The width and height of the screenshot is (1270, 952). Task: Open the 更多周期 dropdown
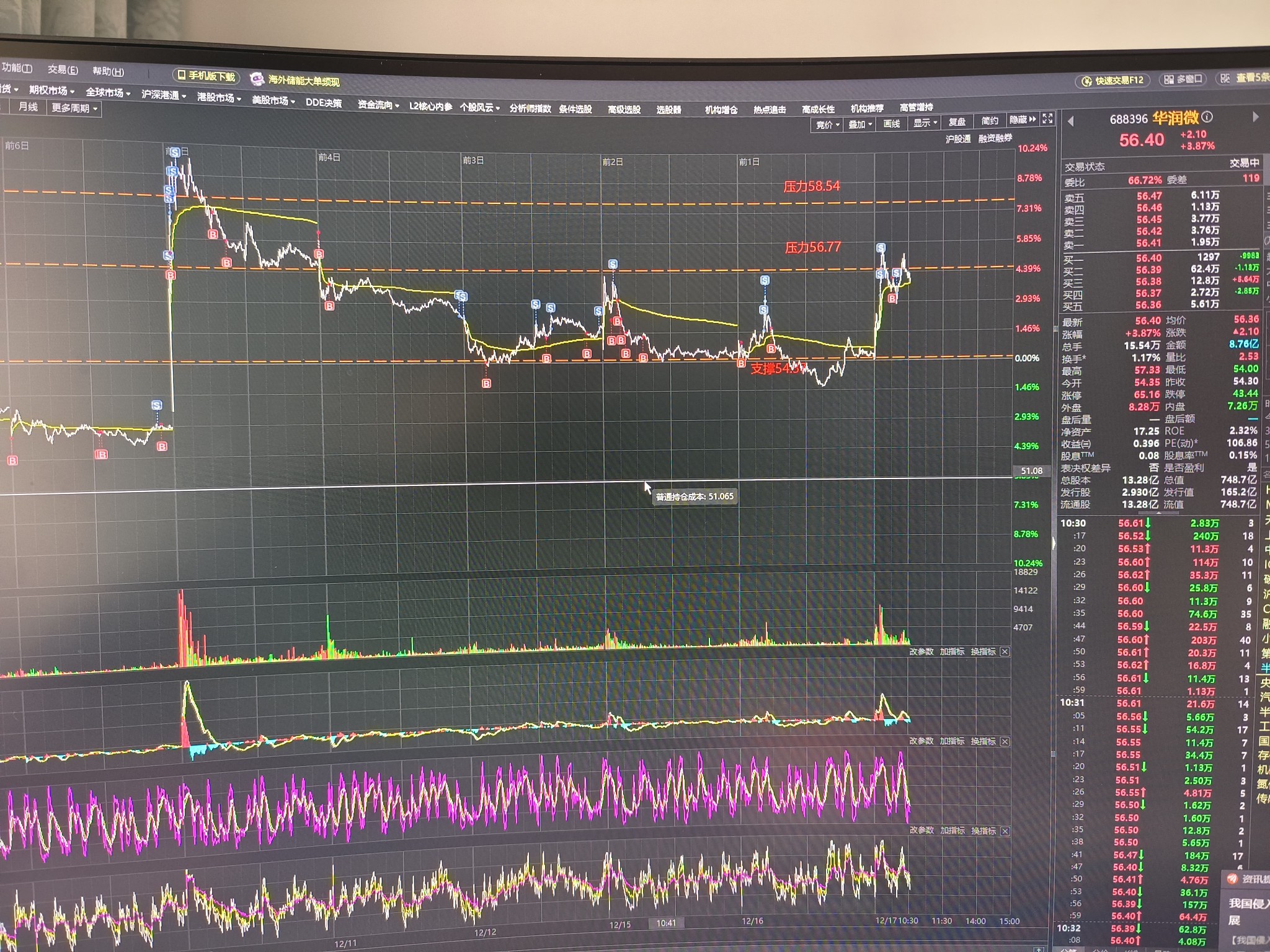click(74, 108)
